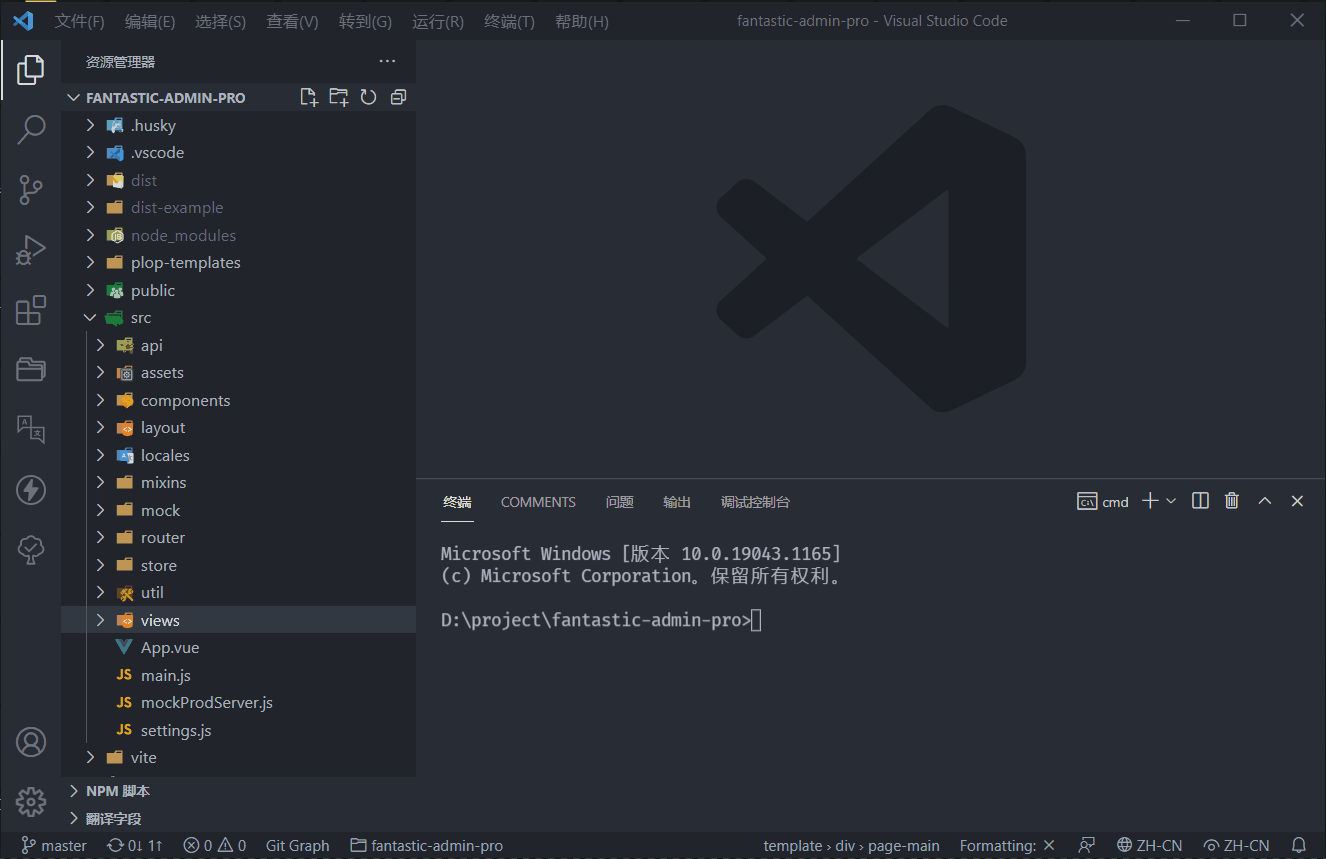Toggle Formatting status bar item

point(1006,845)
